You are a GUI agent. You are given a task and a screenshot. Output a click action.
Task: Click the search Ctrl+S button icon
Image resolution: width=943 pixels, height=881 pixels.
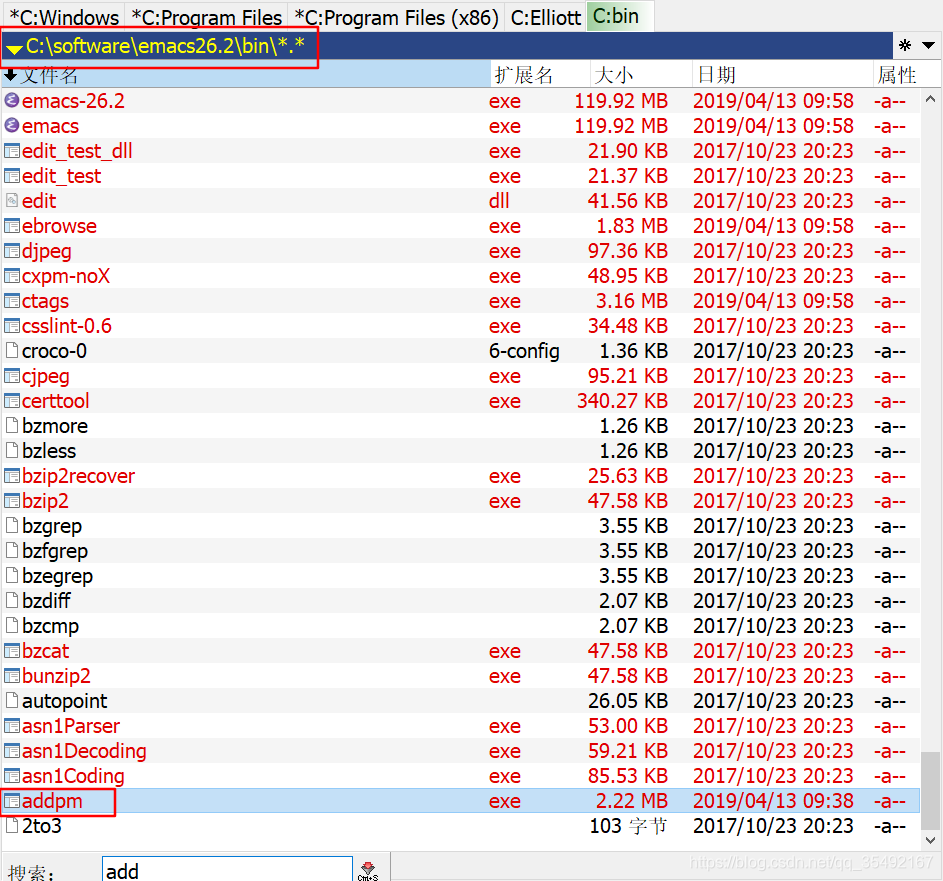tap(367, 870)
